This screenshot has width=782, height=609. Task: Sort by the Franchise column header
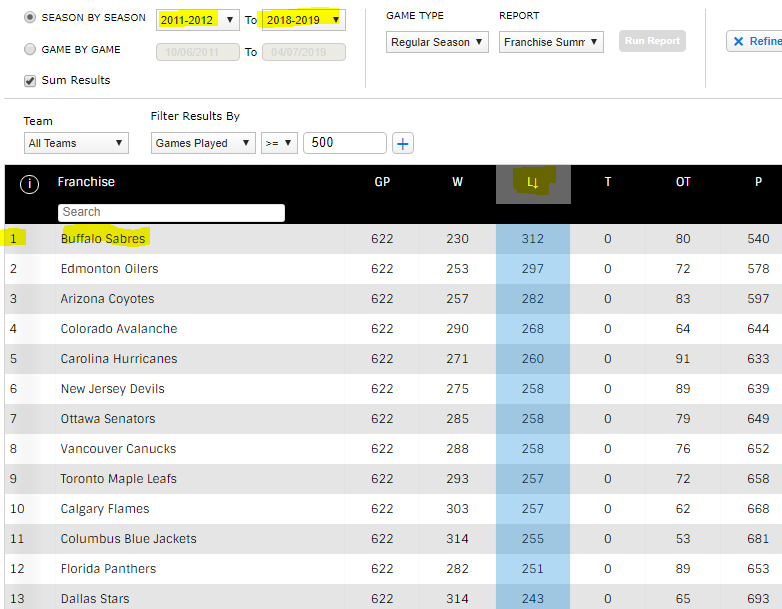86,182
